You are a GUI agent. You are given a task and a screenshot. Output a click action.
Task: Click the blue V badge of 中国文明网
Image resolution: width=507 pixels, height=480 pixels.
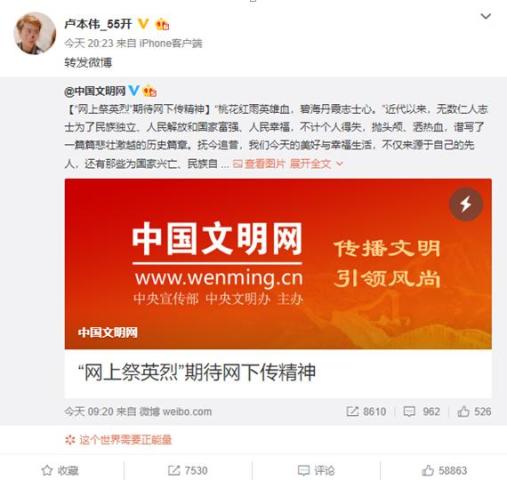[134, 90]
